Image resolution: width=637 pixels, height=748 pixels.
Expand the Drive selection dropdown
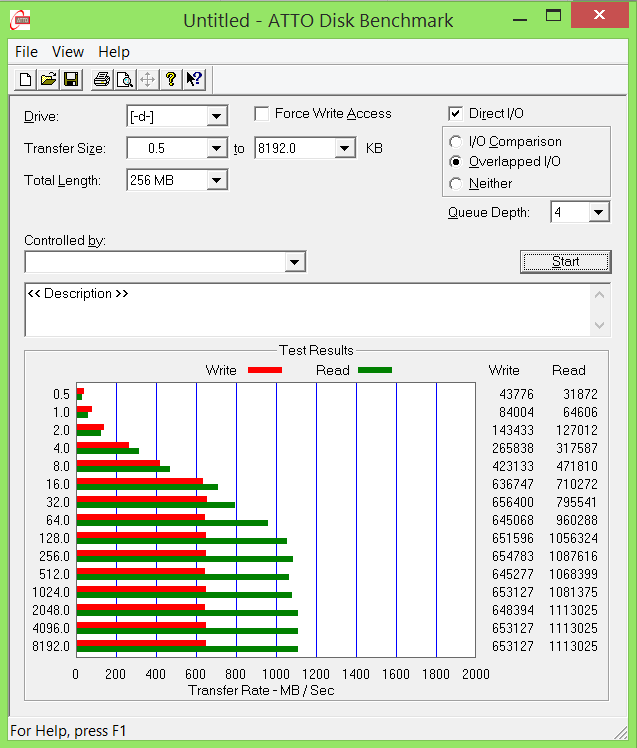coord(217,117)
